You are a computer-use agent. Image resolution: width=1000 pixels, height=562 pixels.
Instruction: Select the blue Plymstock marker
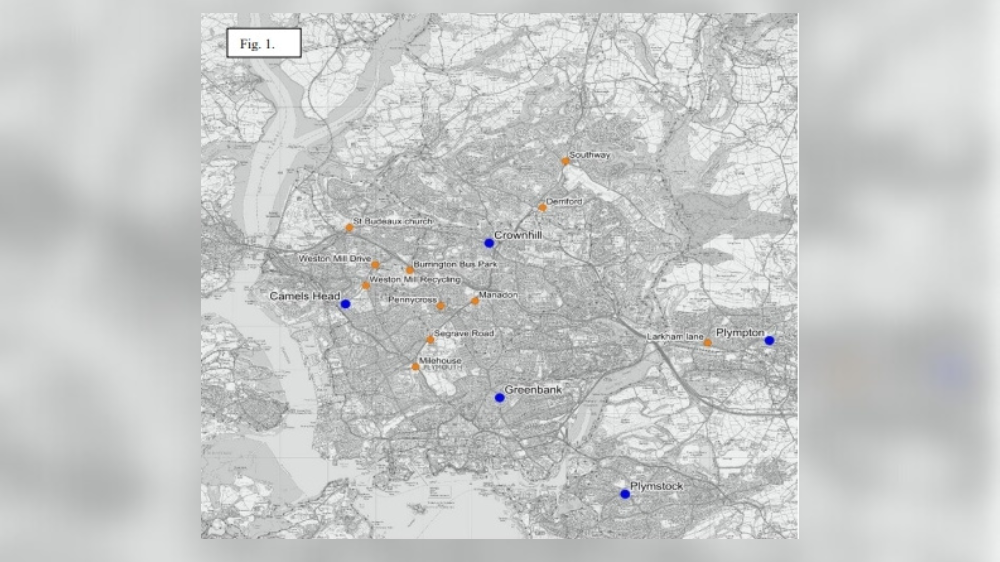pyautogui.click(x=625, y=494)
